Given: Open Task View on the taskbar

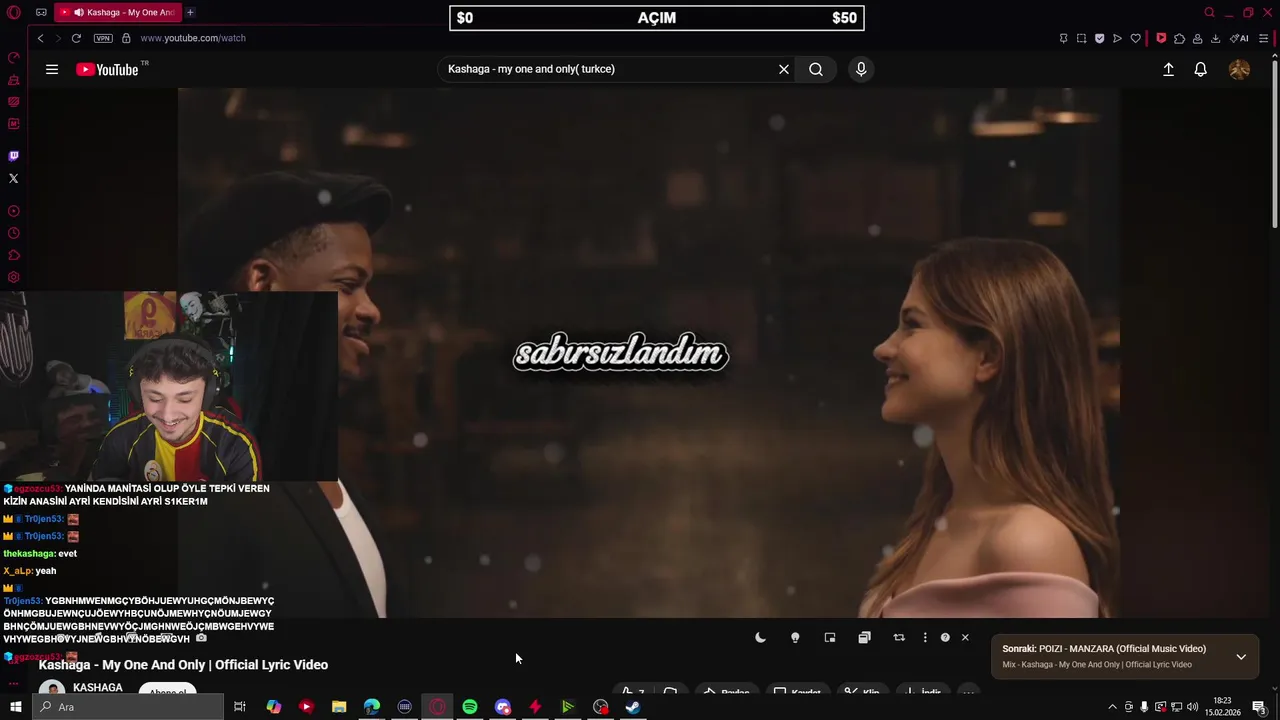Looking at the screenshot, I should [240, 707].
